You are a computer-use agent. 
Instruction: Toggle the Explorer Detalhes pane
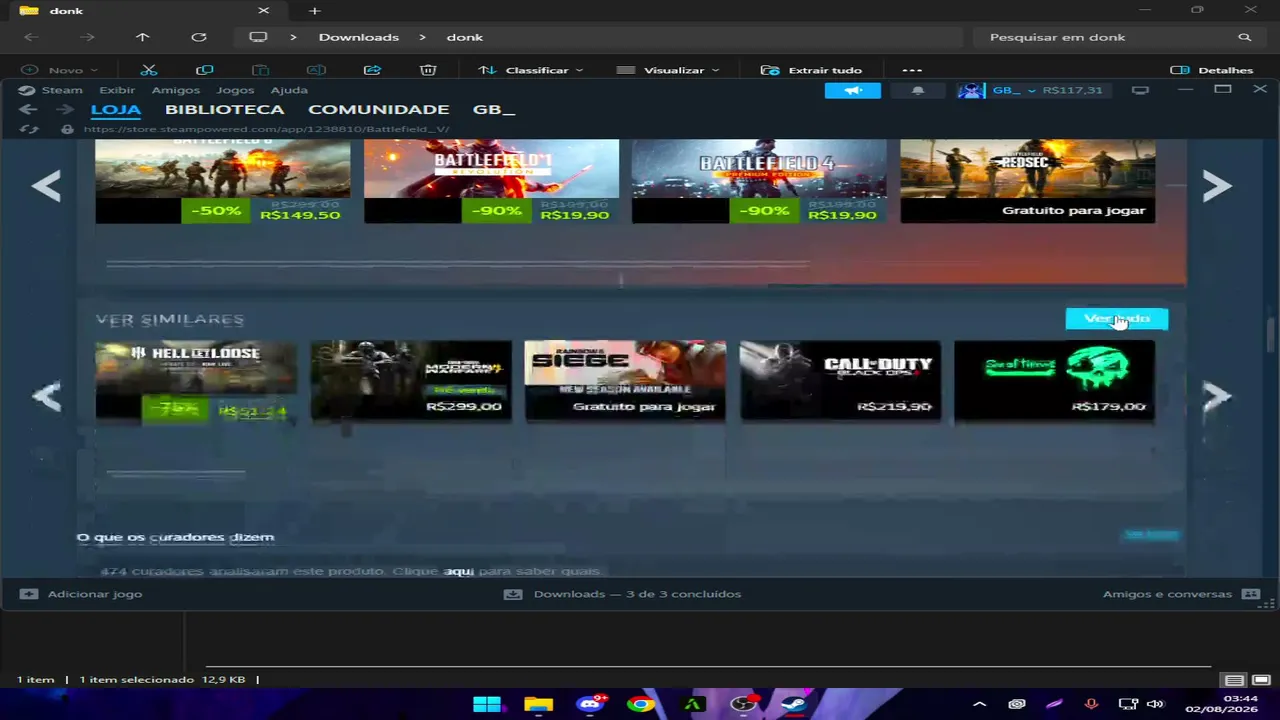pyautogui.click(x=1212, y=70)
